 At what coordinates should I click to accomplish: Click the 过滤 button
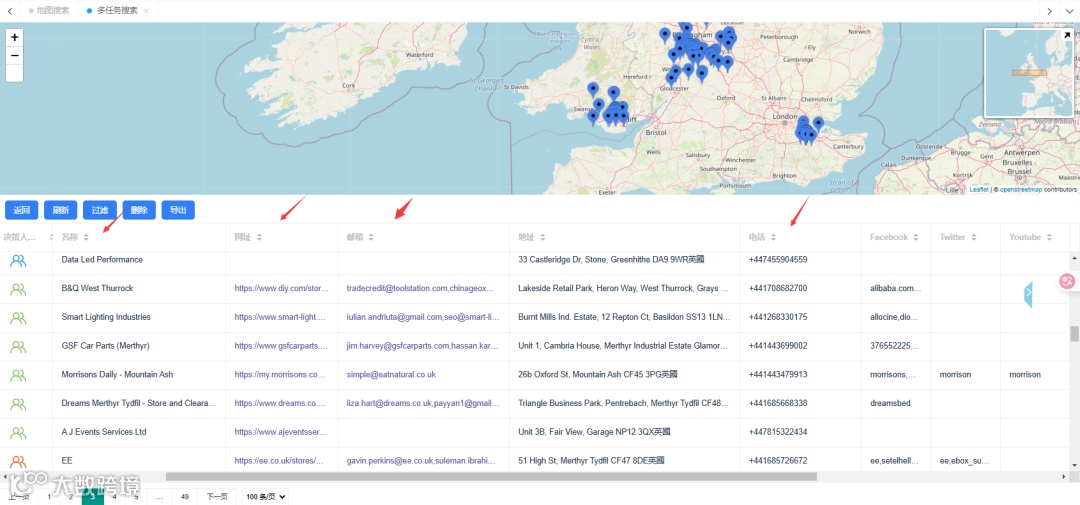coord(100,210)
